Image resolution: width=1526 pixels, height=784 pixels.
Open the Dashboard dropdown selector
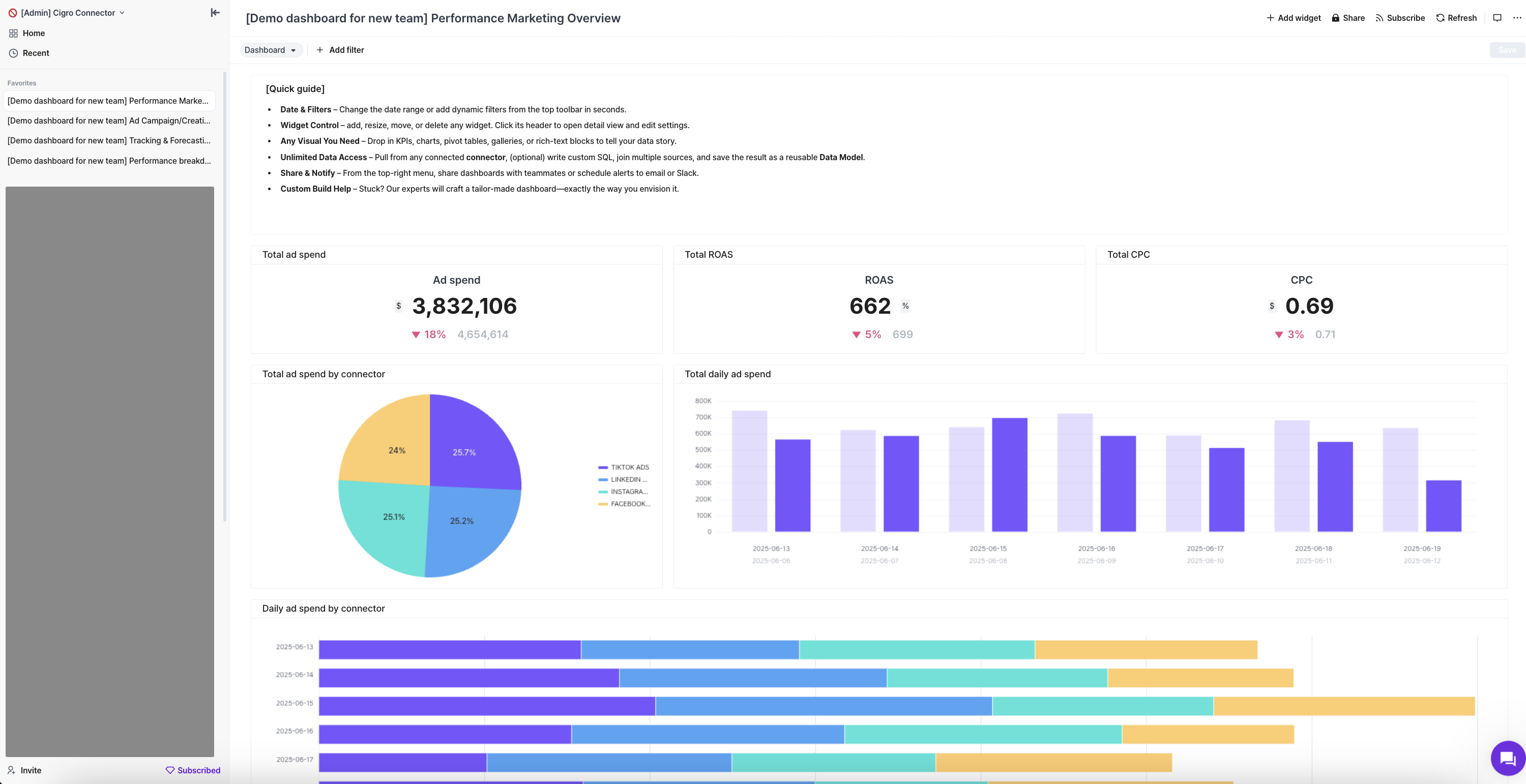pyautogui.click(x=270, y=50)
